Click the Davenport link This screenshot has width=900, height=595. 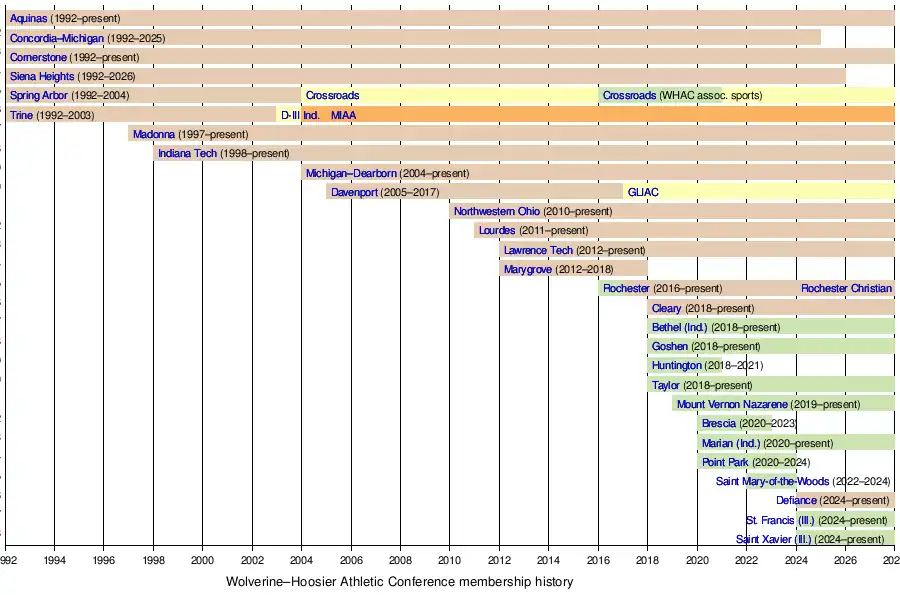click(354, 192)
